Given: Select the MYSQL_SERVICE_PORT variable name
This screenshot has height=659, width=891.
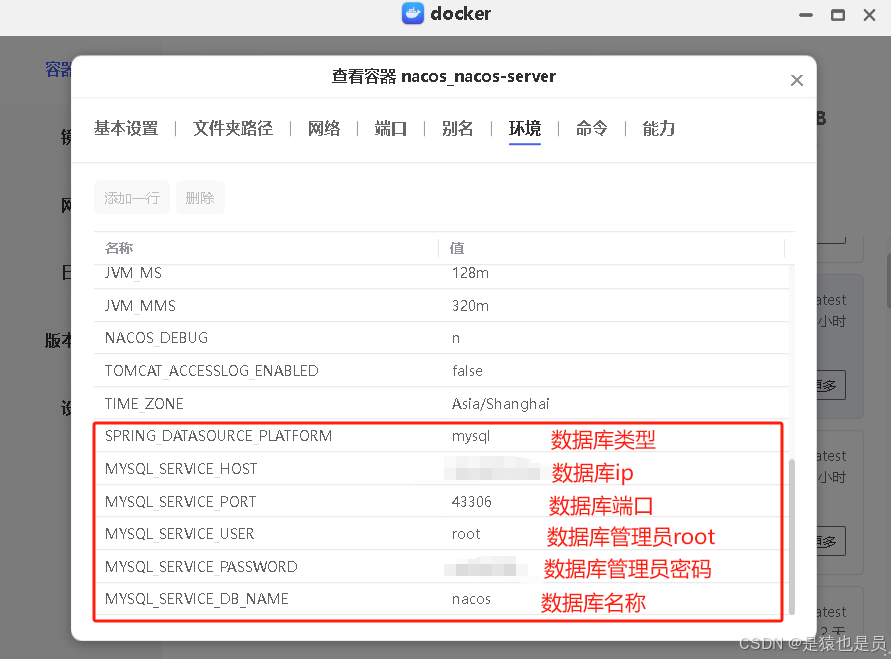Looking at the screenshot, I should 181,502.
